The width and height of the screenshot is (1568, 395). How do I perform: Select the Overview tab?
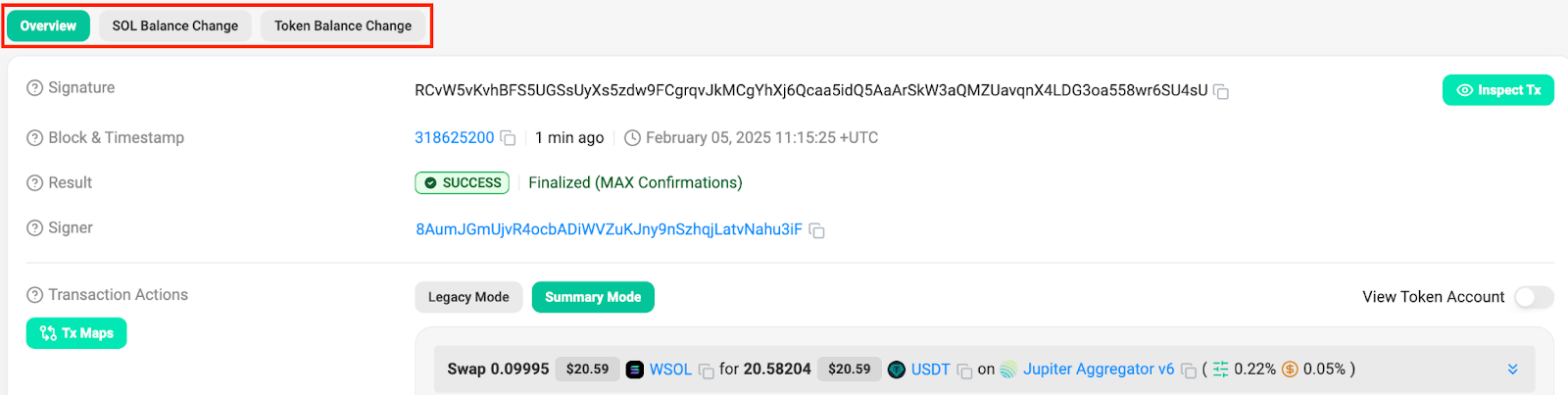tap(48, 26)
